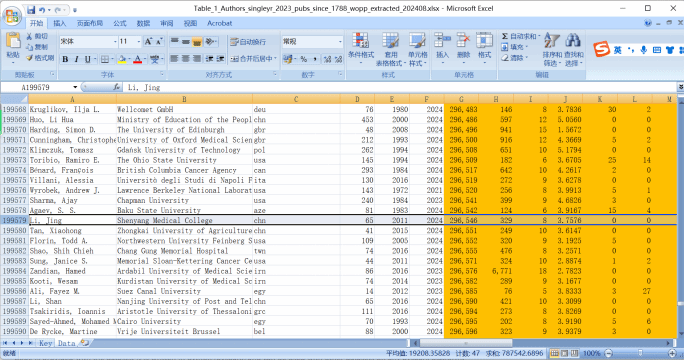Image resolution: width=684 pixels, height=360 pixels.
Task: Open Find & Select (查找和选择) binoculars
Action: pyautogui.click(x=573, y=49)
